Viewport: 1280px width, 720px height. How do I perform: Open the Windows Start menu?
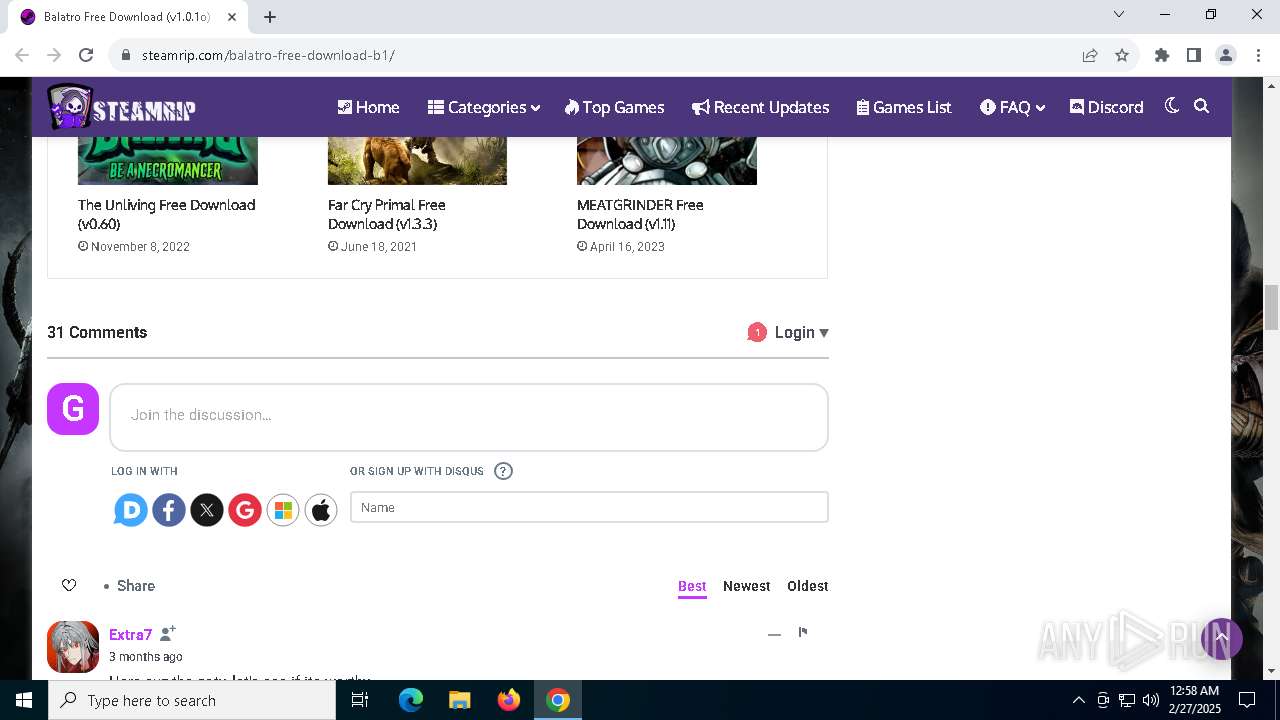pyautogui.click(x=24, y=700)
